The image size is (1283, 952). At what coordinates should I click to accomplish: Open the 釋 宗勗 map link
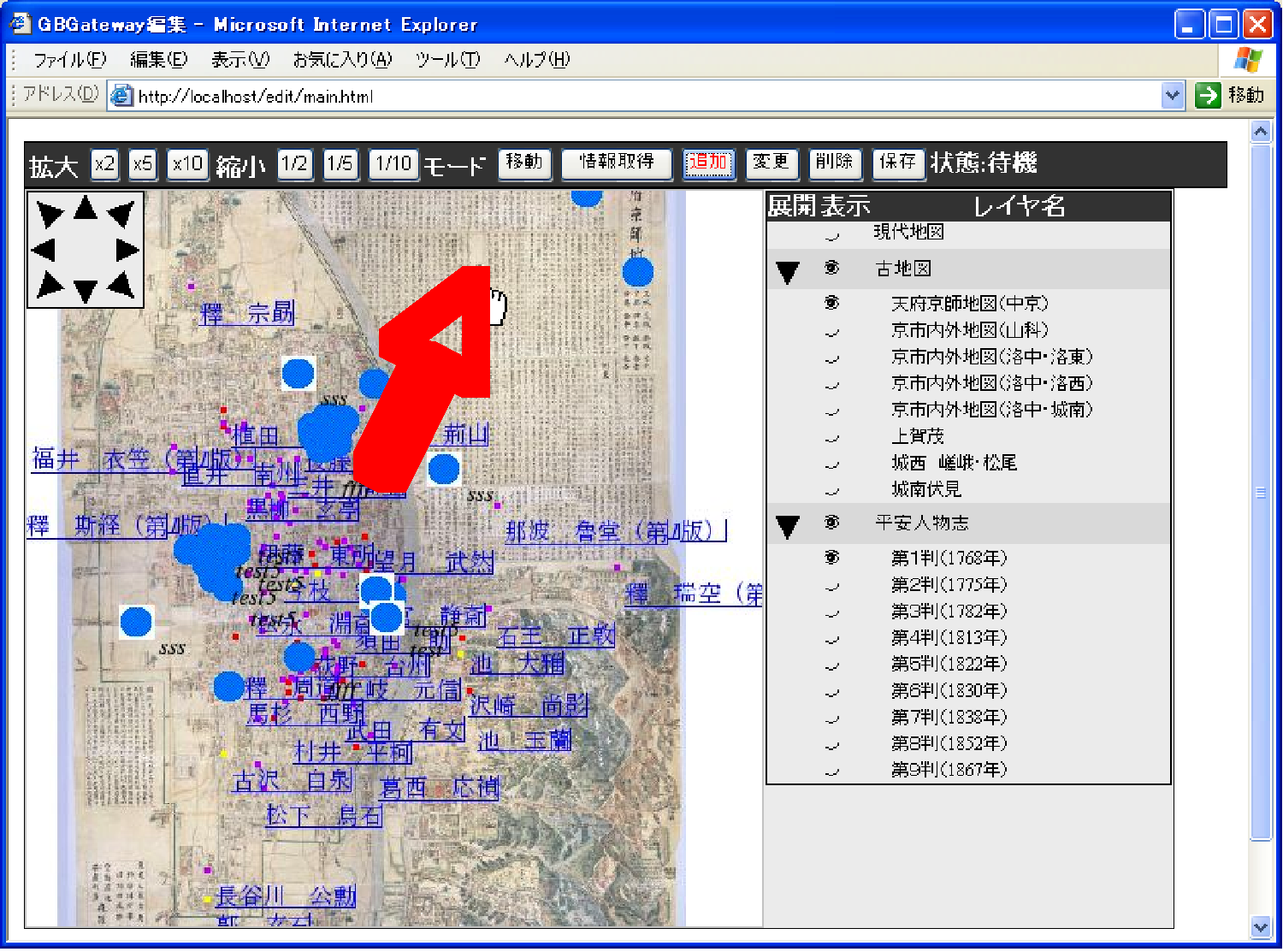pyautogui.click(x=247, y=314)
